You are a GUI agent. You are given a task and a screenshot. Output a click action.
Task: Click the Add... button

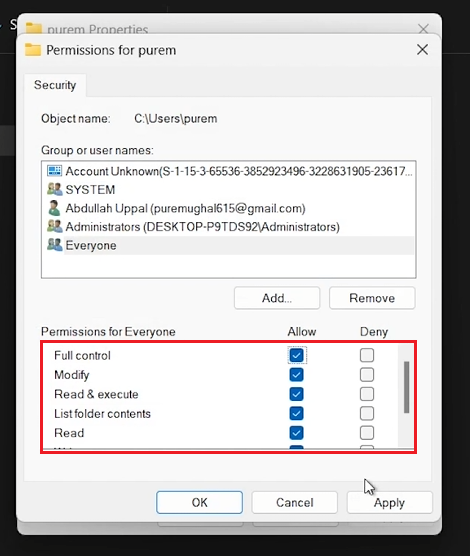(x=277, y=298)
